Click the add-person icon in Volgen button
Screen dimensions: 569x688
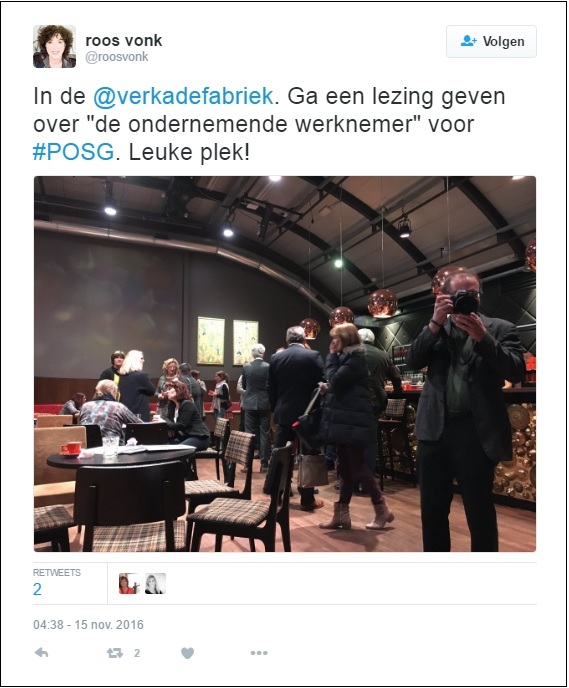pos(469,41)
